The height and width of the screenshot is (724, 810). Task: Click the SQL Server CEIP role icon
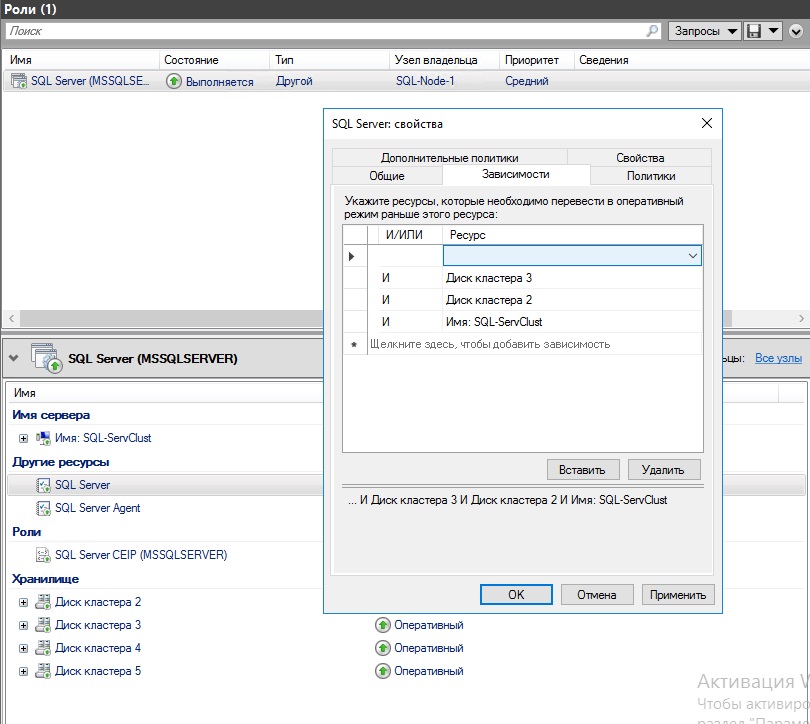pyautogui.click(x=43, y=555)
